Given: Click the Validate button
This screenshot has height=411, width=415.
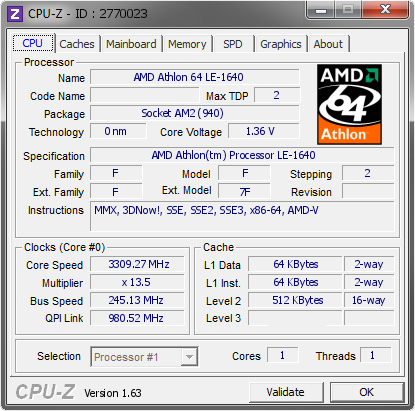Looking at the screenshot, I should [x=286, y=392].
